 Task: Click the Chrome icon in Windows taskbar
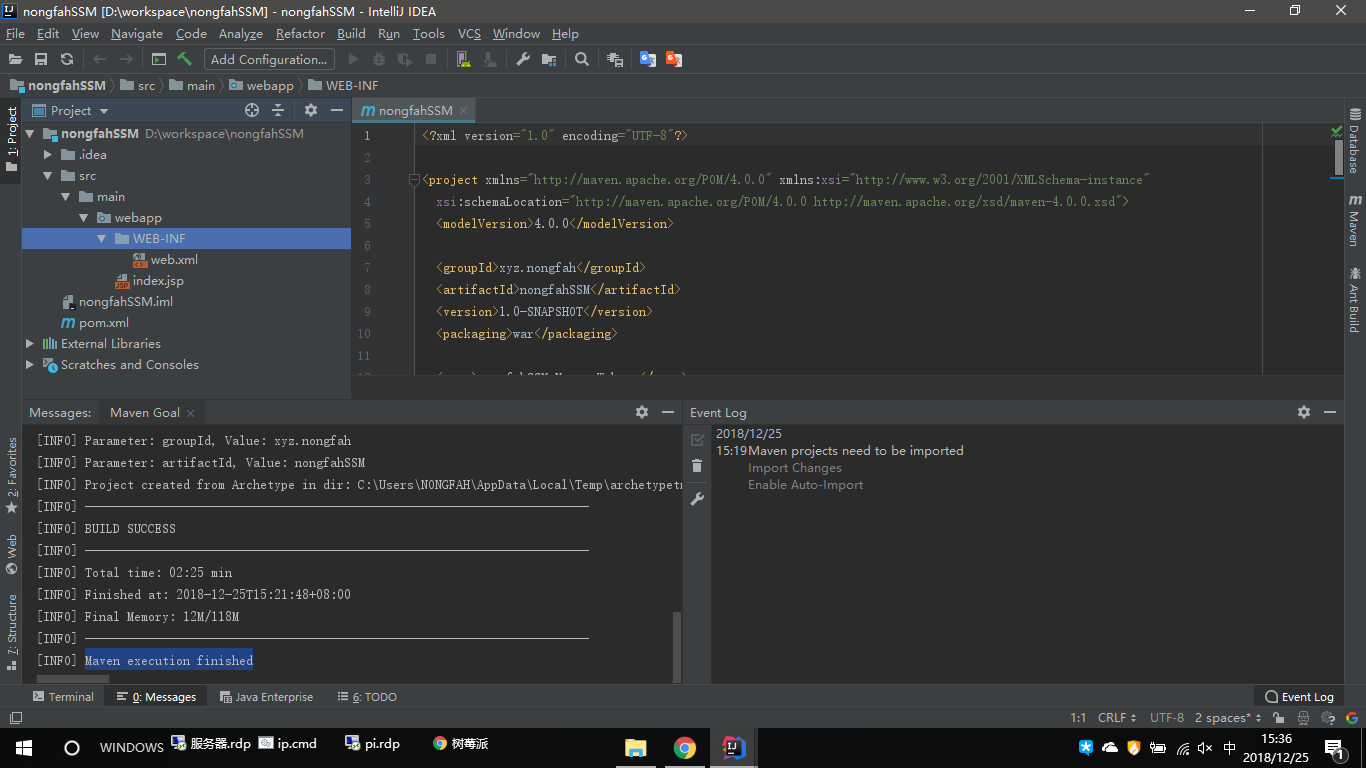(684, 747)
